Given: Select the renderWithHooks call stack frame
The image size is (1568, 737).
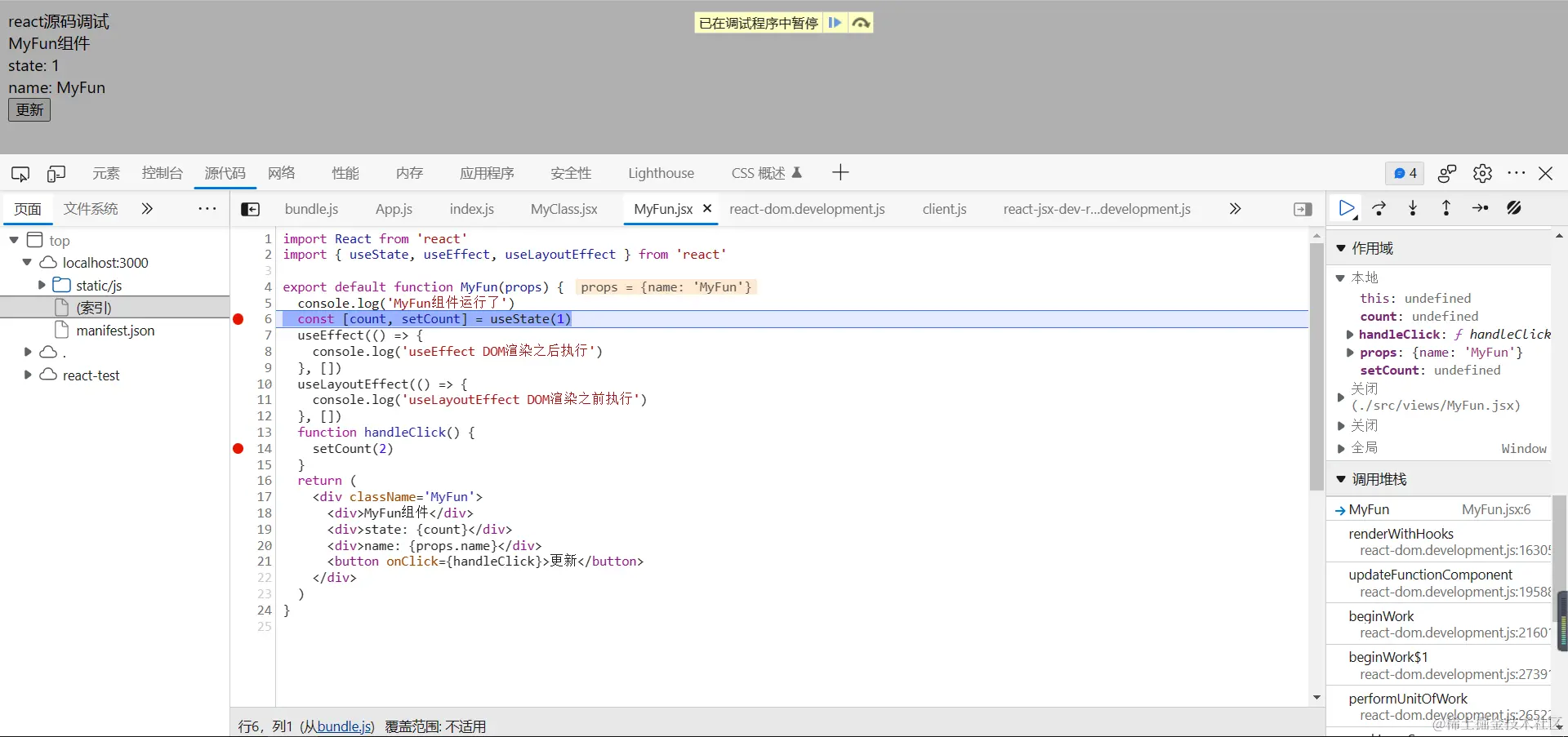Looking at the screenshot, I should (x=1438, y=542).
